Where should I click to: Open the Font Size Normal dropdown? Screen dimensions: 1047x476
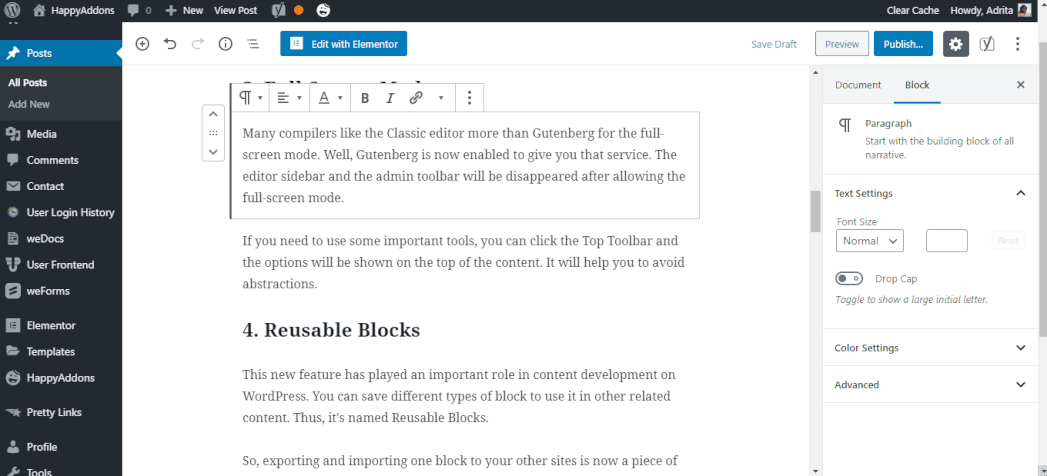tap(869, 241)
